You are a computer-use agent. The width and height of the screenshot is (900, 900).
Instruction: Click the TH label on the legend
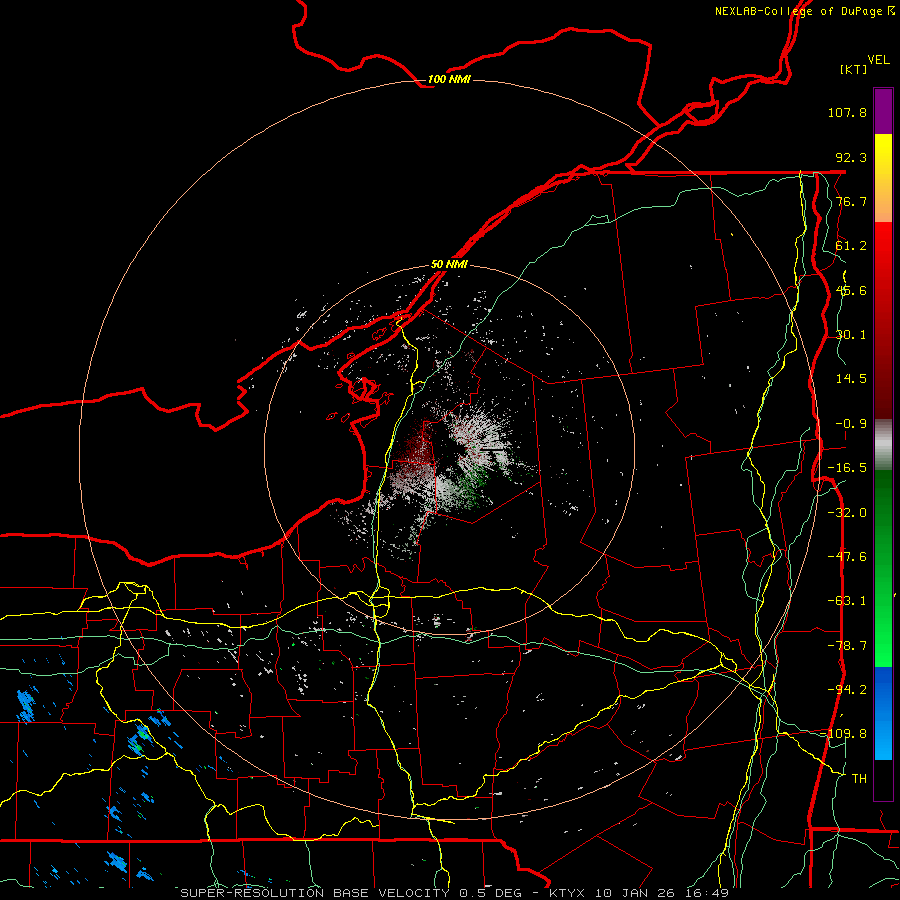coord(859,779)
